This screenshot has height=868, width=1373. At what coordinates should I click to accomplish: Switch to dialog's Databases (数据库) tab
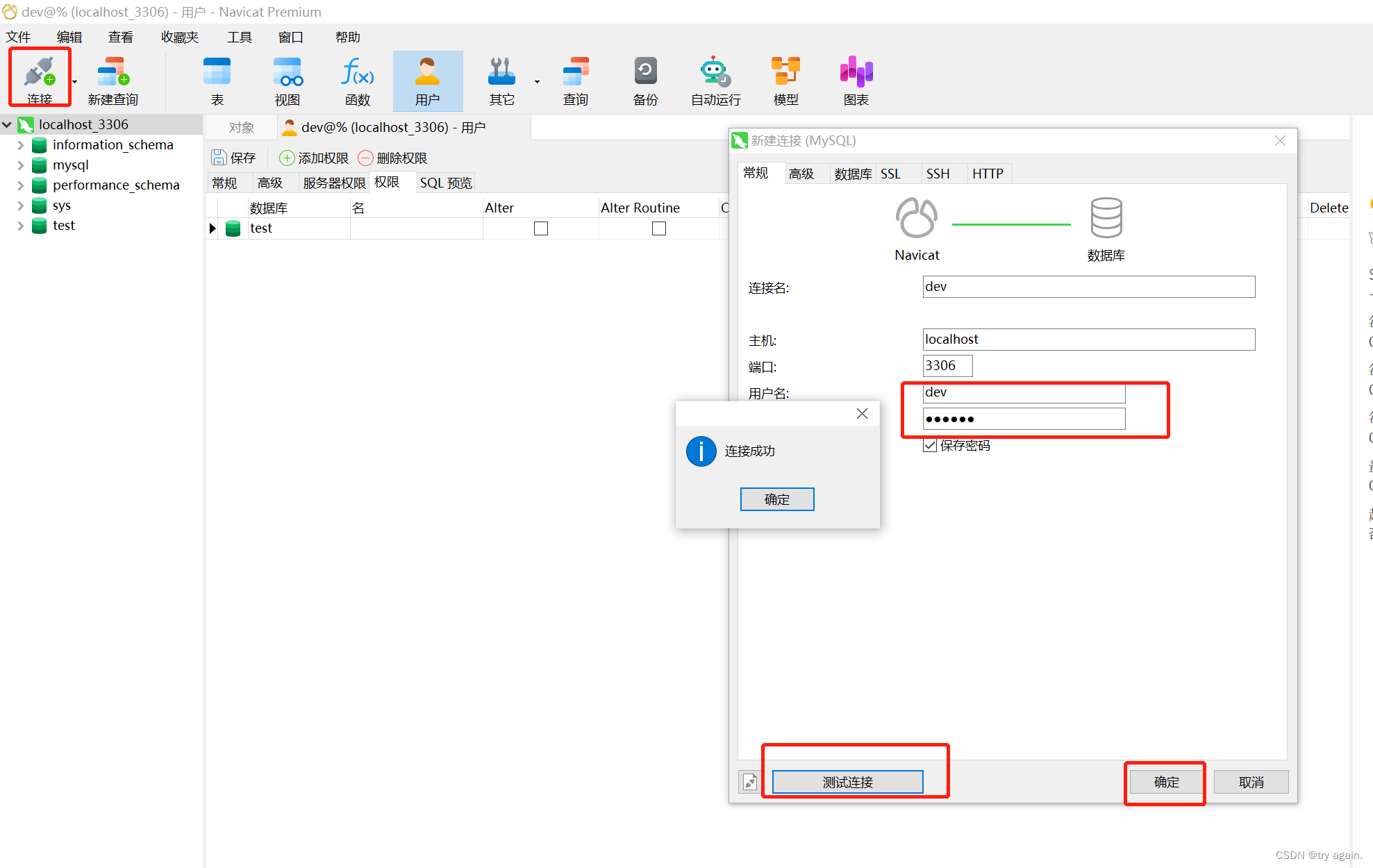(x=853, y=174)
